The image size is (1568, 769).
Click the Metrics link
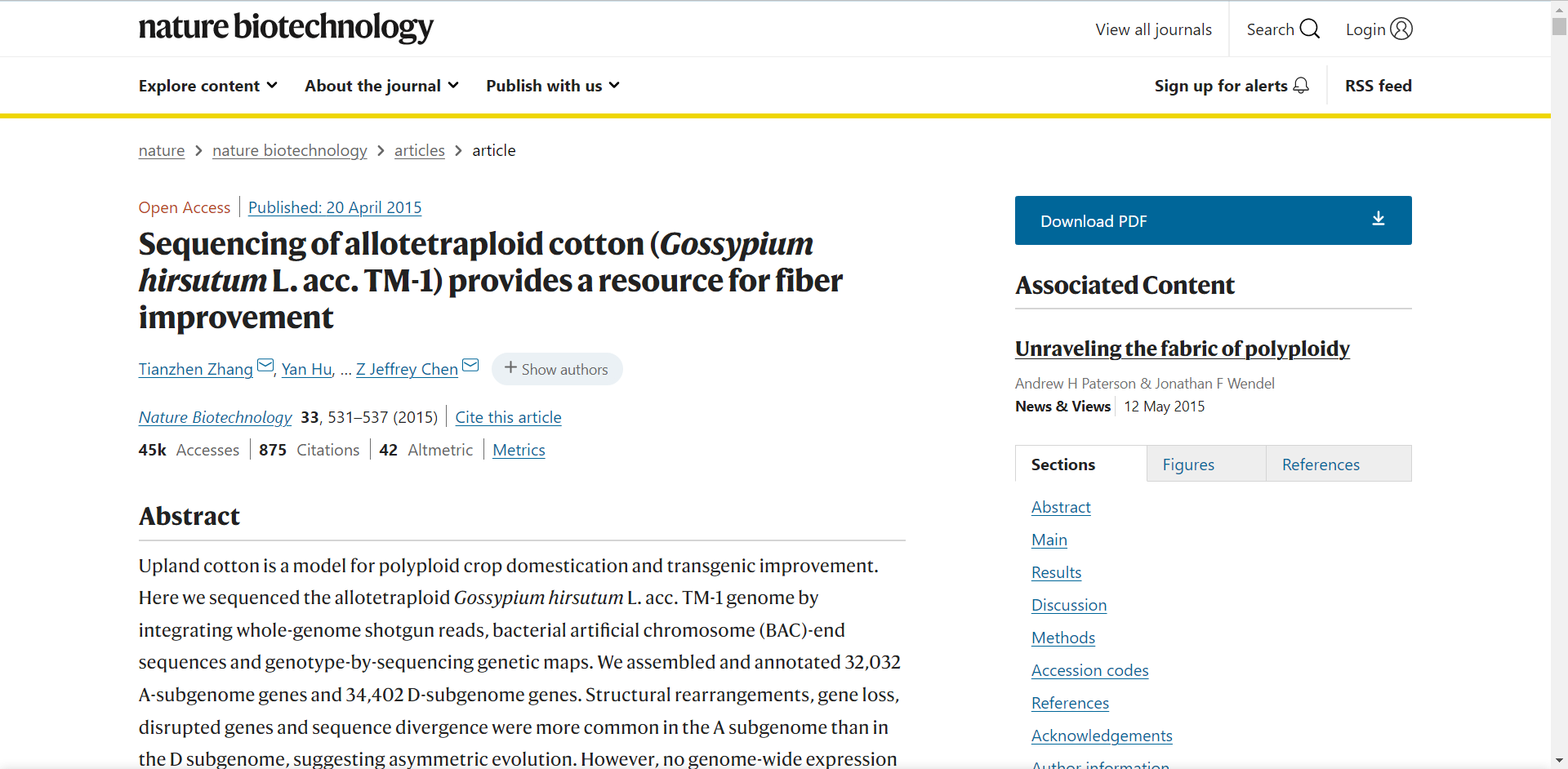click(x=519, y=450)
